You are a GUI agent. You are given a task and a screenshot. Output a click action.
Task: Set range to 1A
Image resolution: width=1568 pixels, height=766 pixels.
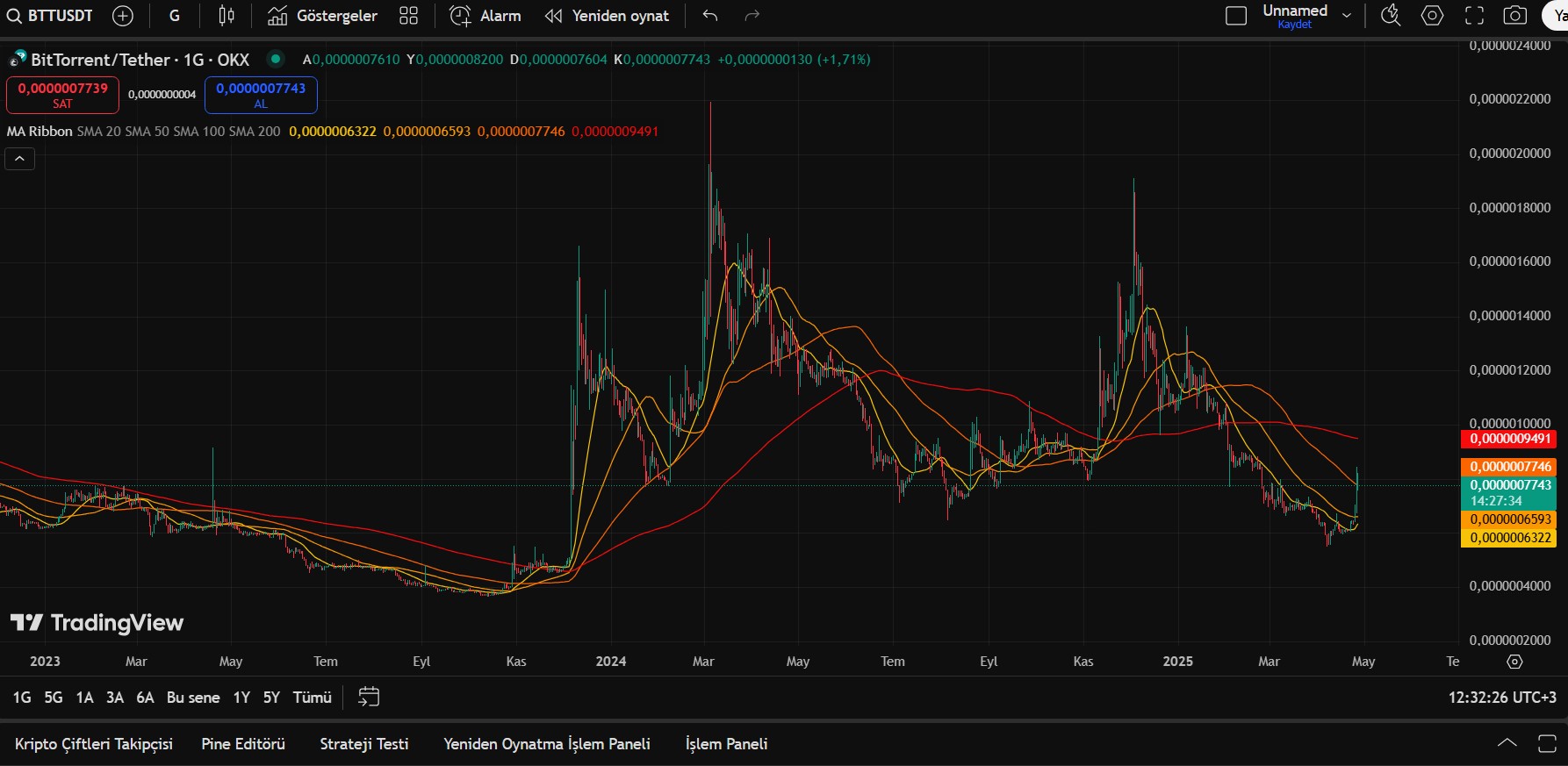pyautogui.click(x=84, y=698)
